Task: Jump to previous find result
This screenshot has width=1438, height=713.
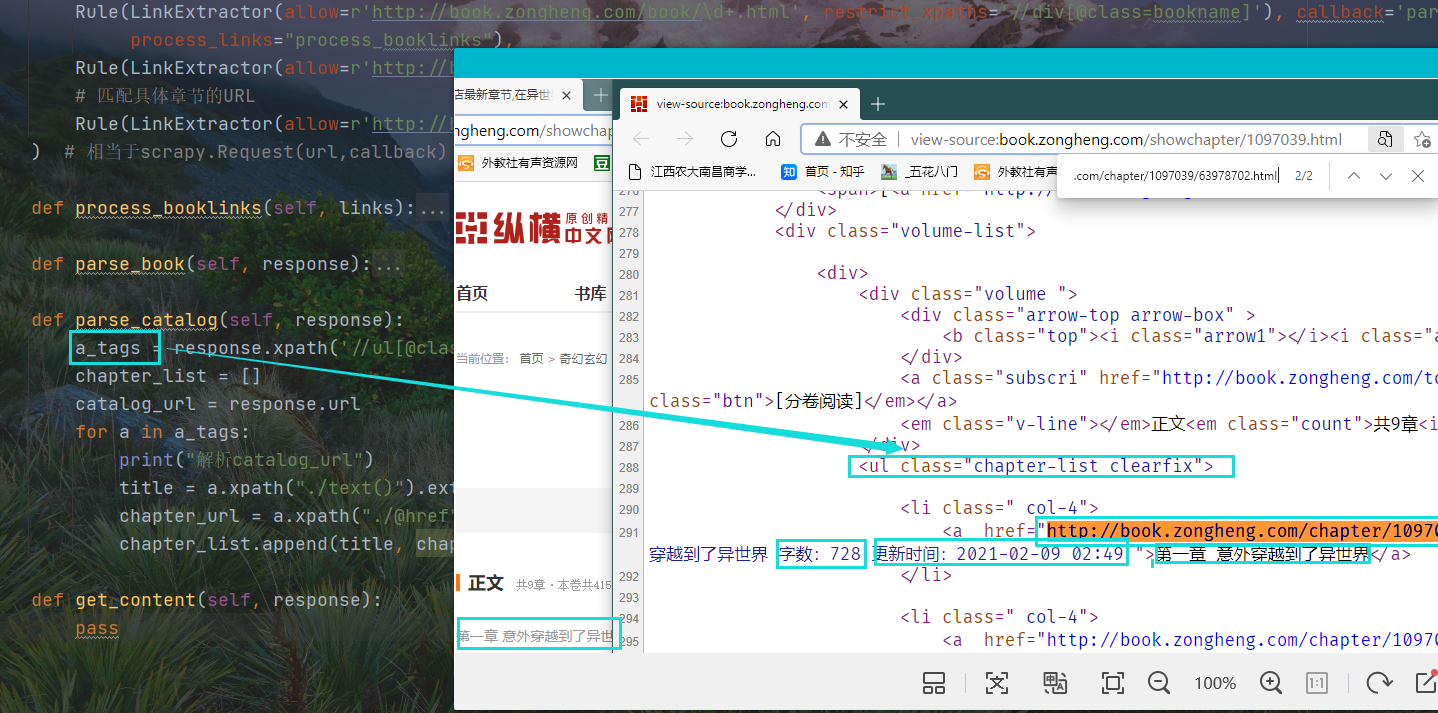Action: tap(1353, 176)
